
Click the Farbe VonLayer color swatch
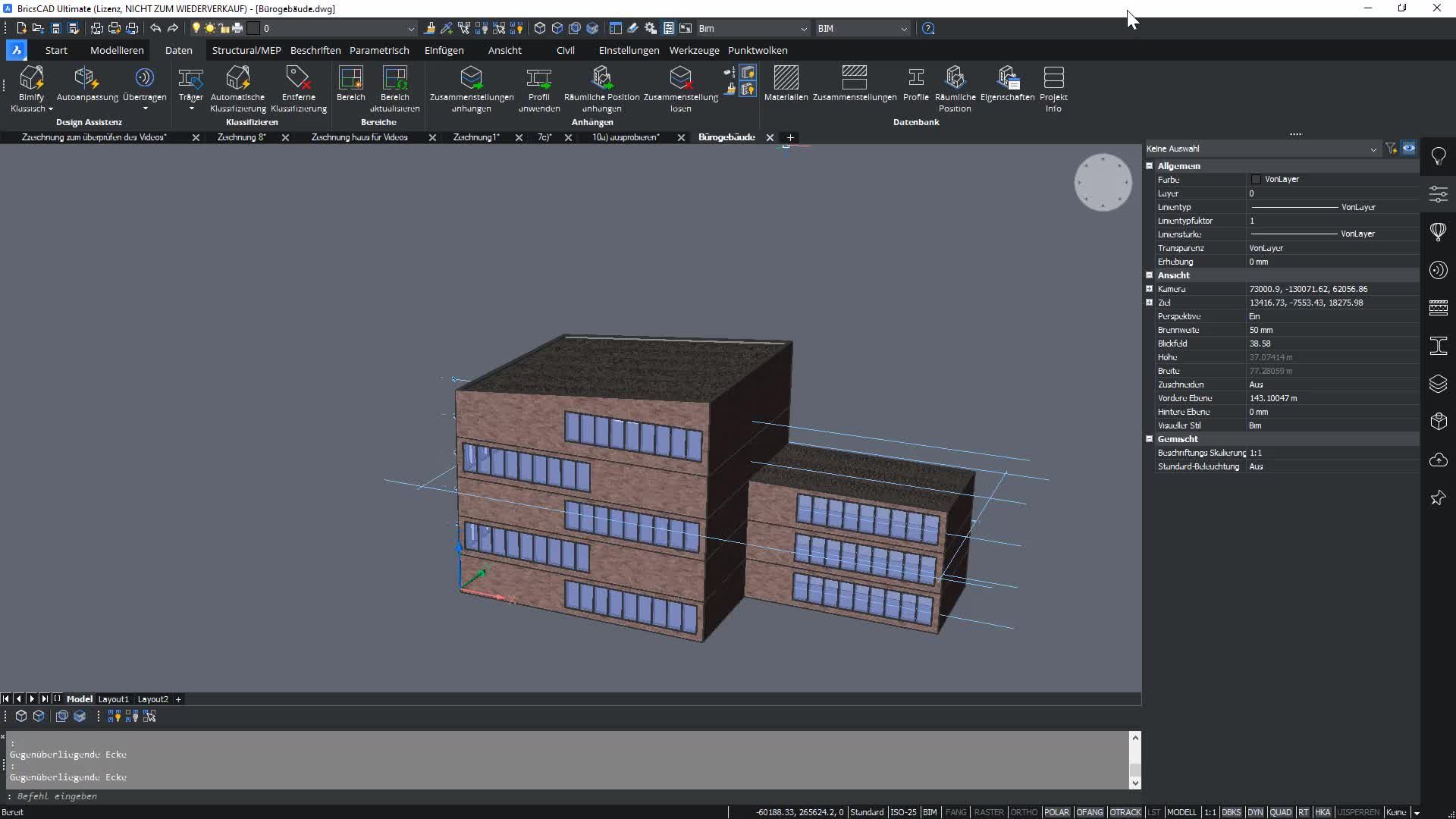tap(1256, 180)
